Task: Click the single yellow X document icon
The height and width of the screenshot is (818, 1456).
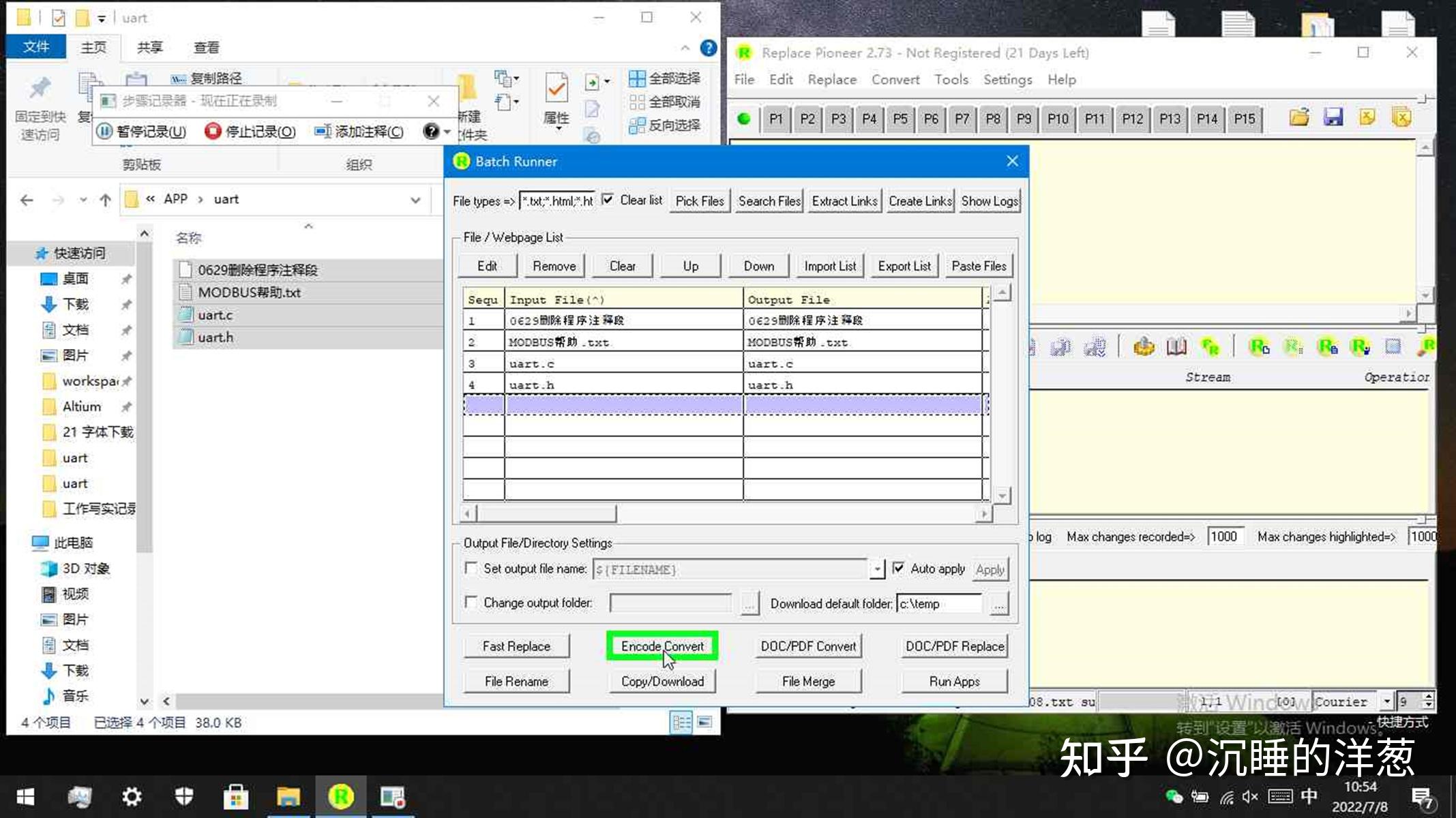Action: [1367, 117]
